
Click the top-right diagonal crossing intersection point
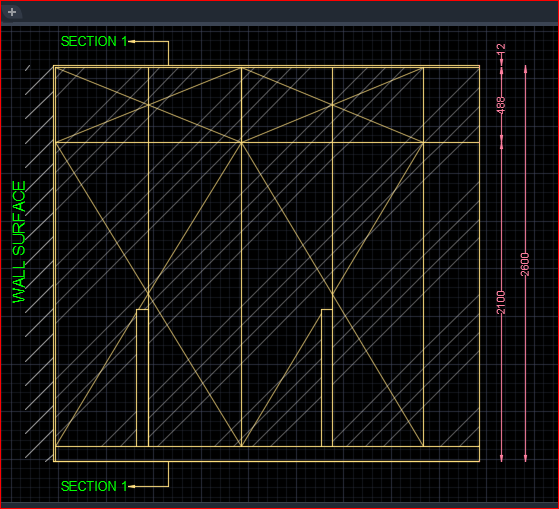tap(332, 105)
